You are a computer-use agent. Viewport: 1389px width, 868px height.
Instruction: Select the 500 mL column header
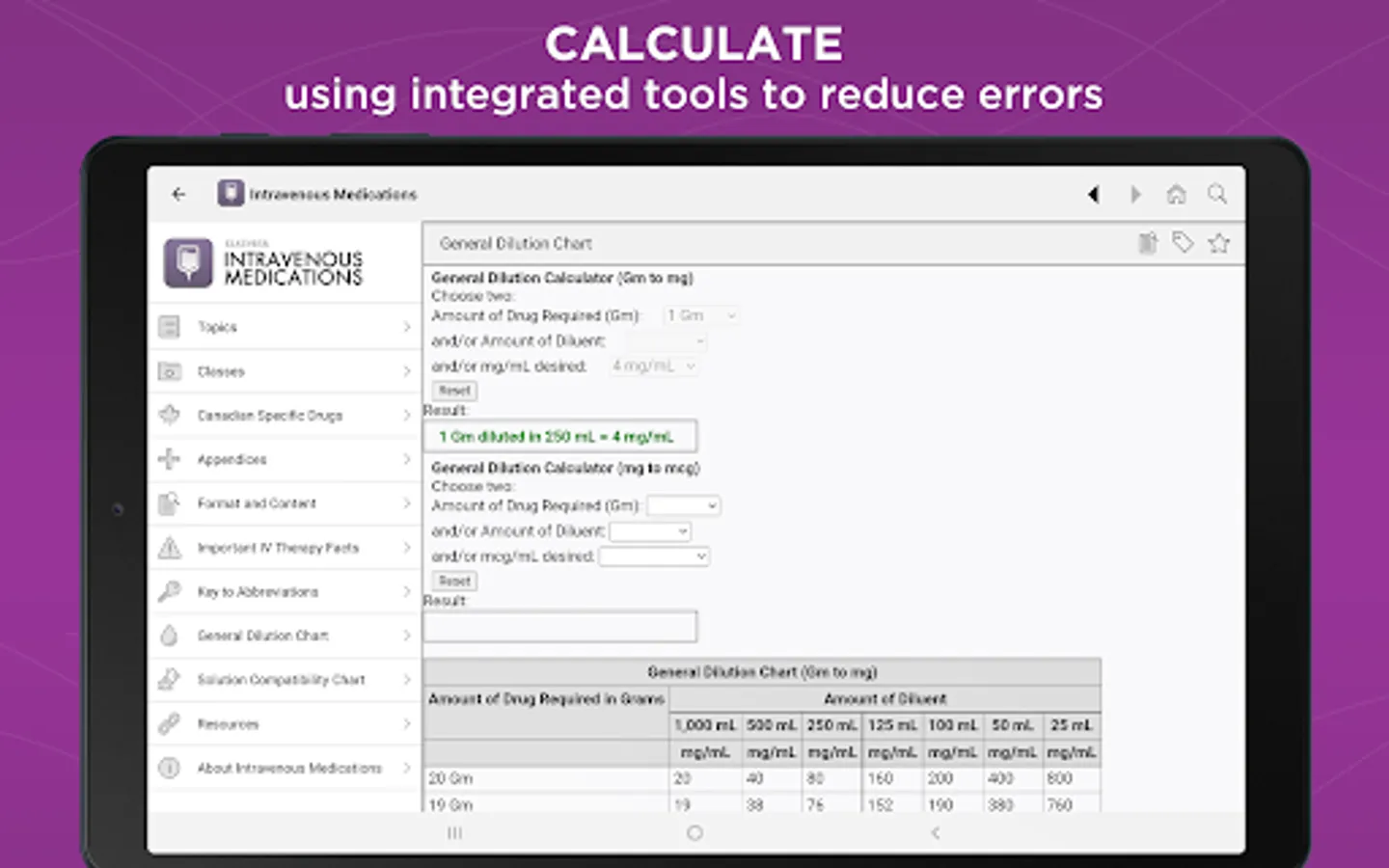coord(772,725)
